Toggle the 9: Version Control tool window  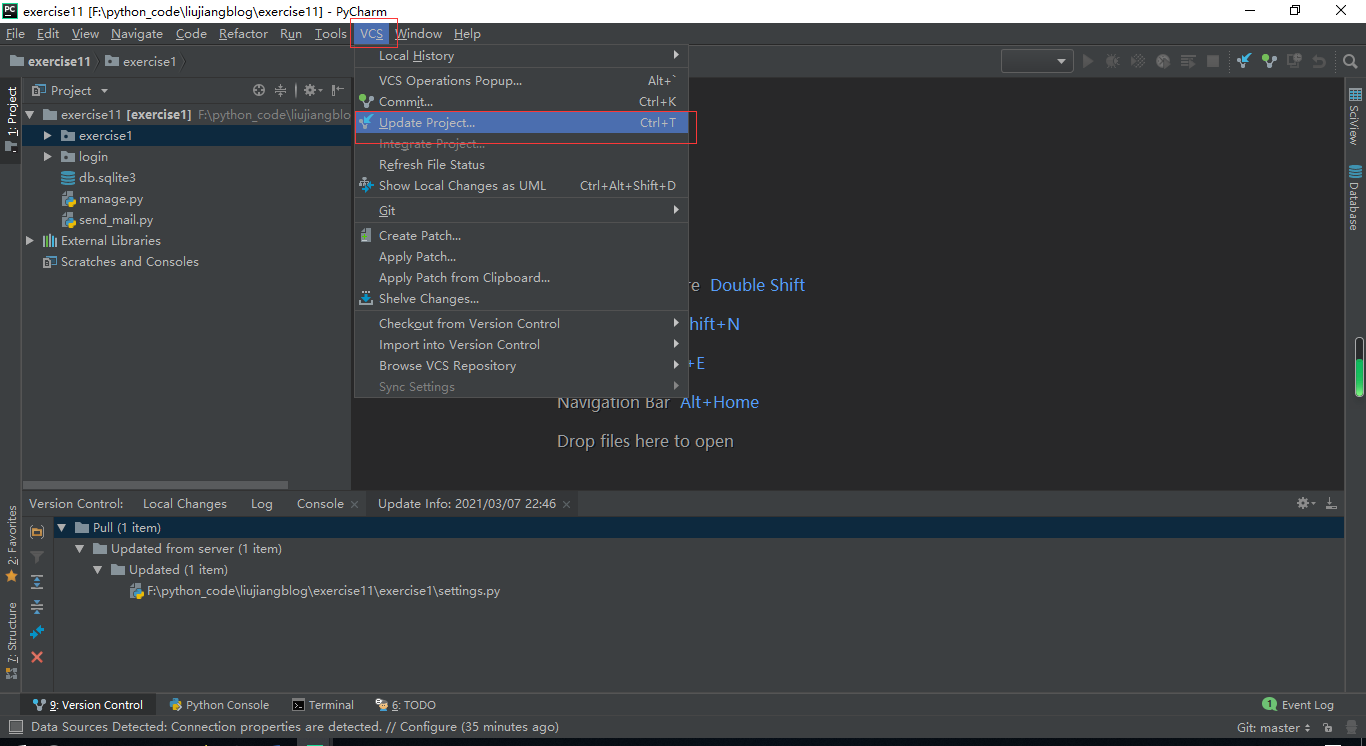[x=88, y=705]
